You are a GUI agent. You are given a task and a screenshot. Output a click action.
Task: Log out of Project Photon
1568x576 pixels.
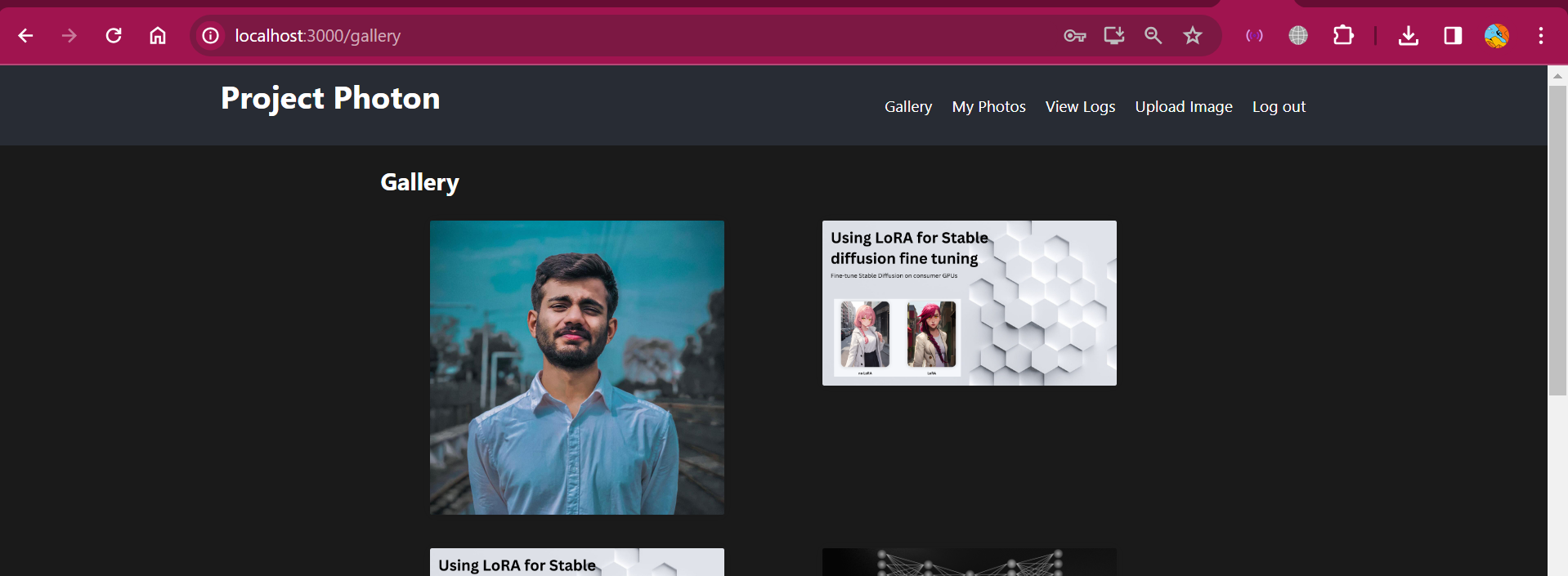[1279, 107]
